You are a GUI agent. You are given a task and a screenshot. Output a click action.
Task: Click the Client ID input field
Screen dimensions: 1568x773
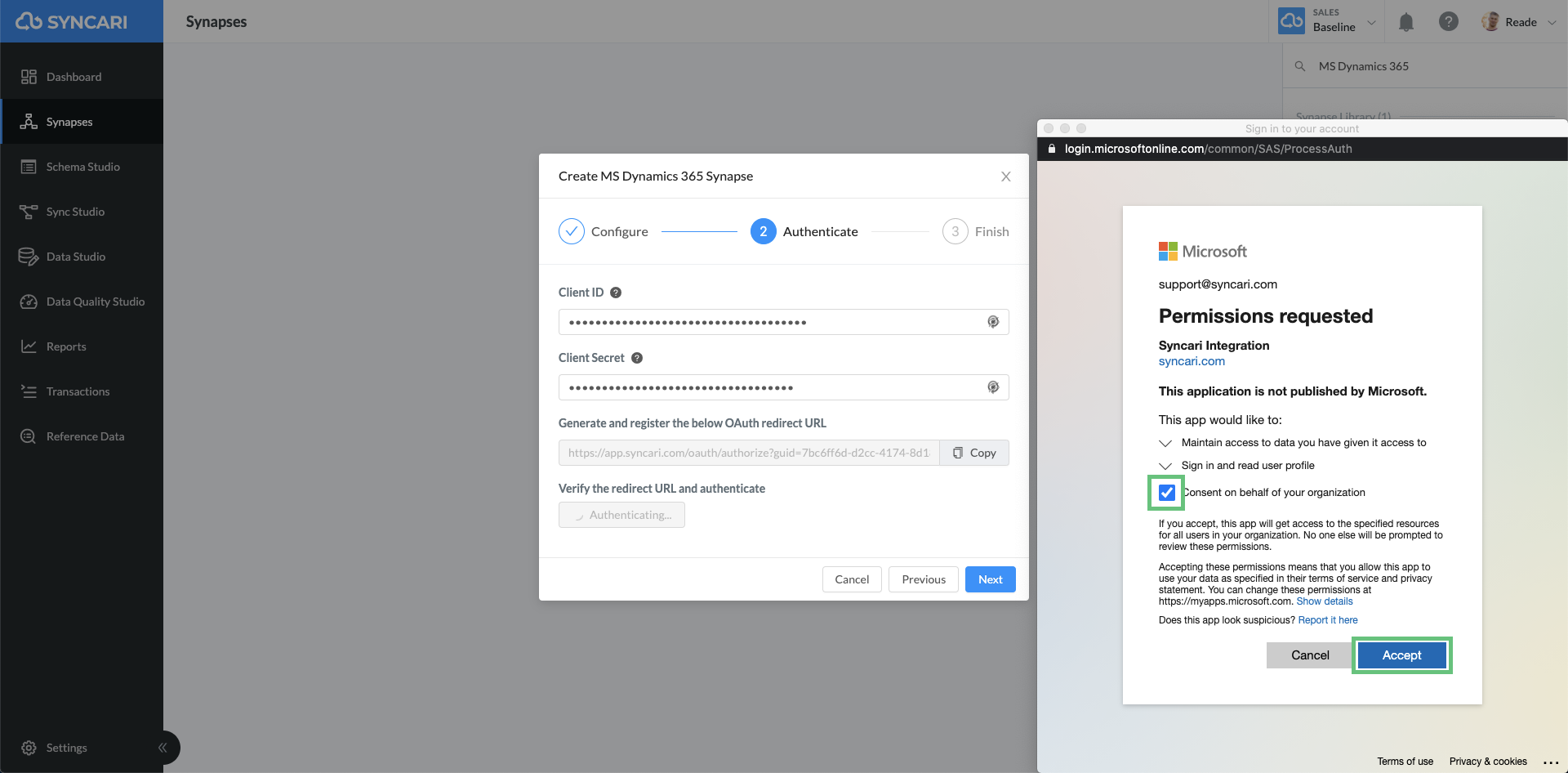click(x=784, y=322)
